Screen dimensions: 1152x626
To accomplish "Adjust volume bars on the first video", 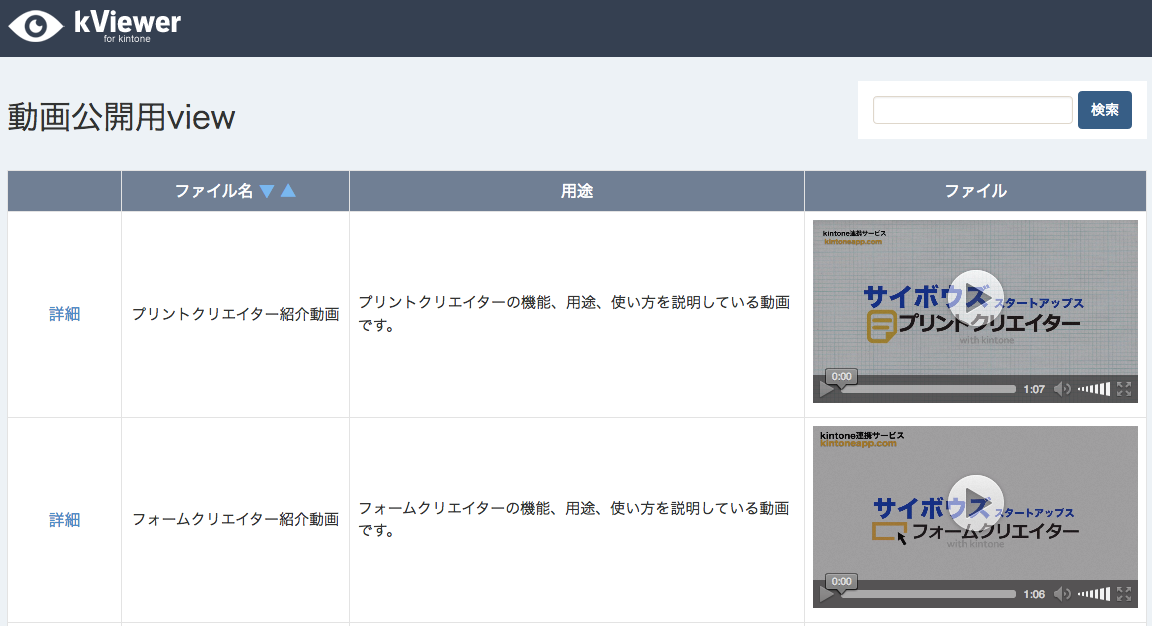I will (1094, 389).
